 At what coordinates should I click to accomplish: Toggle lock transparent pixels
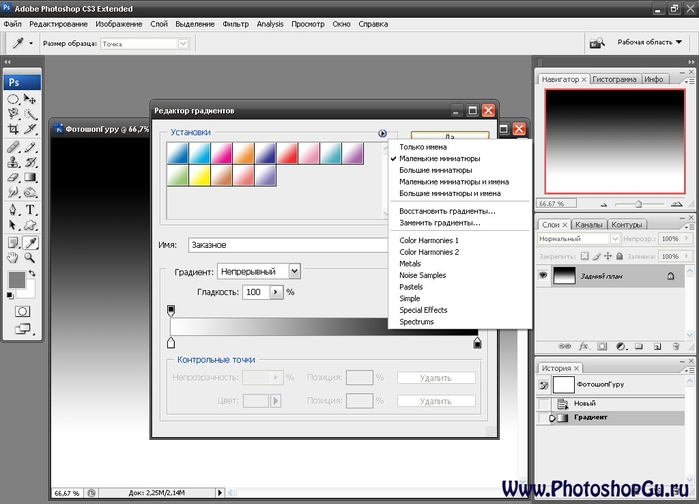point(585,256)
